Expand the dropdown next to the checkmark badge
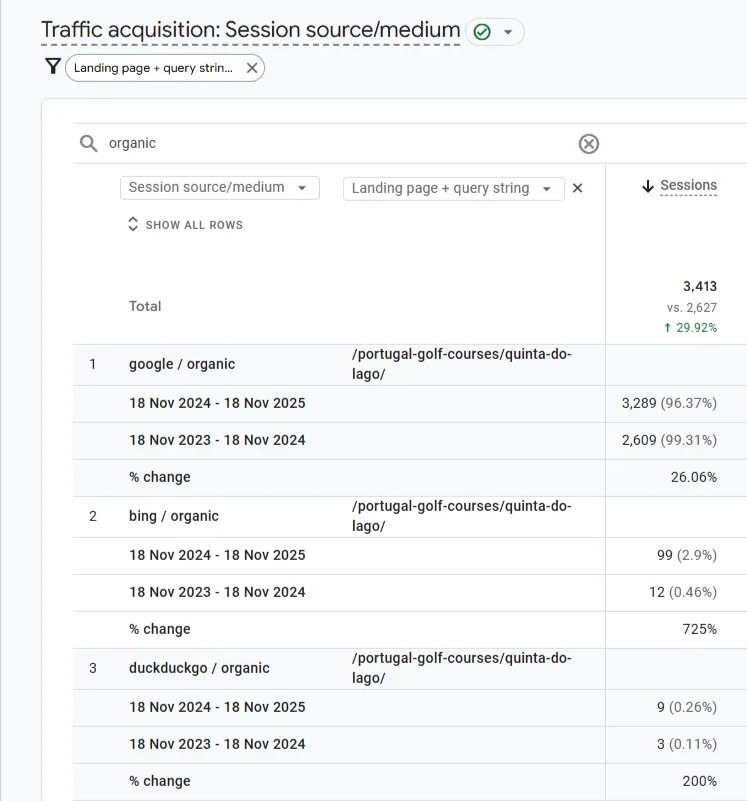Screen dimensions: 747x801 coord(508,31)
